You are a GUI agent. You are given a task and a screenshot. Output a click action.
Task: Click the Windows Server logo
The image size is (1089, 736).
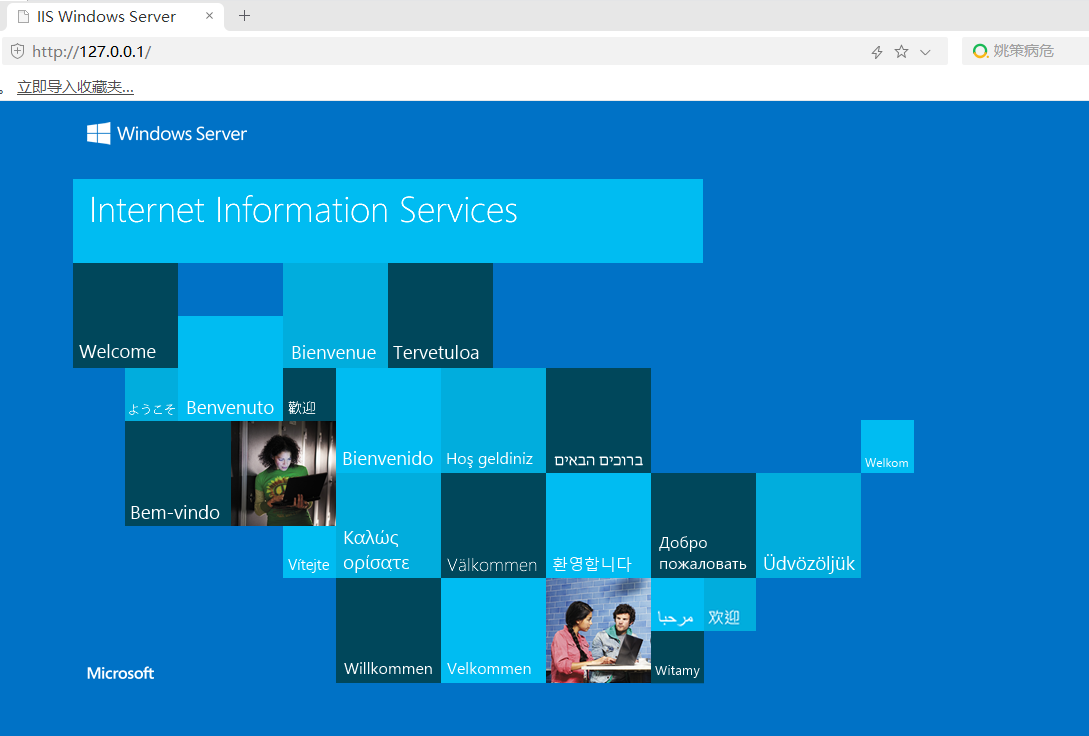tap(167, 133)
